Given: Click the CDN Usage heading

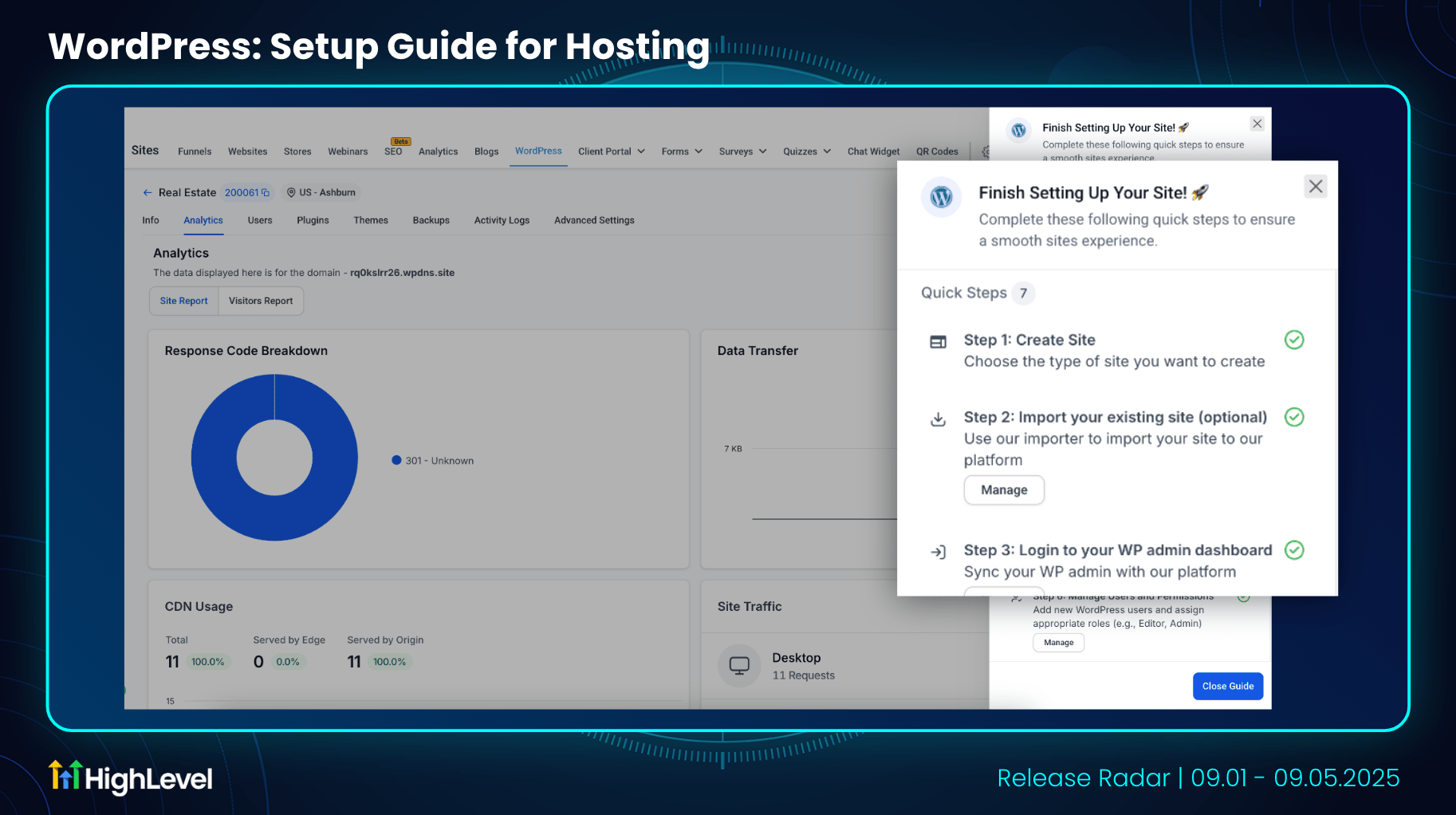Looking at the screenshot, I should [x=199, y=607].
